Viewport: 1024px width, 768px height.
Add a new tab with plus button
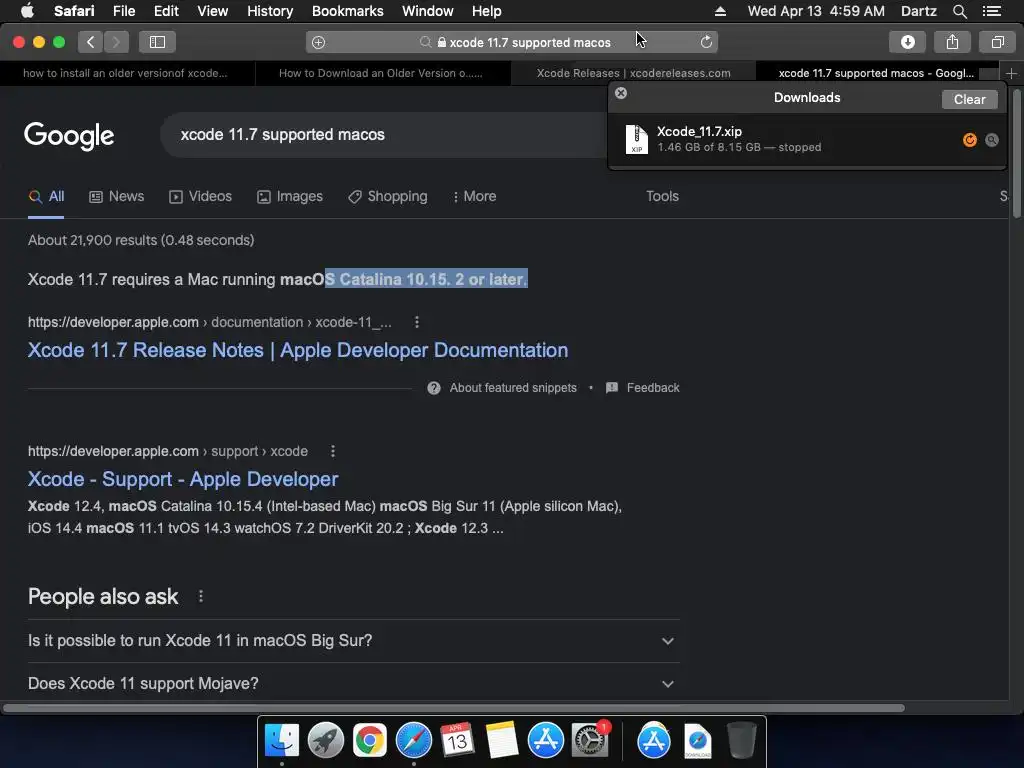click(1011, 74)
